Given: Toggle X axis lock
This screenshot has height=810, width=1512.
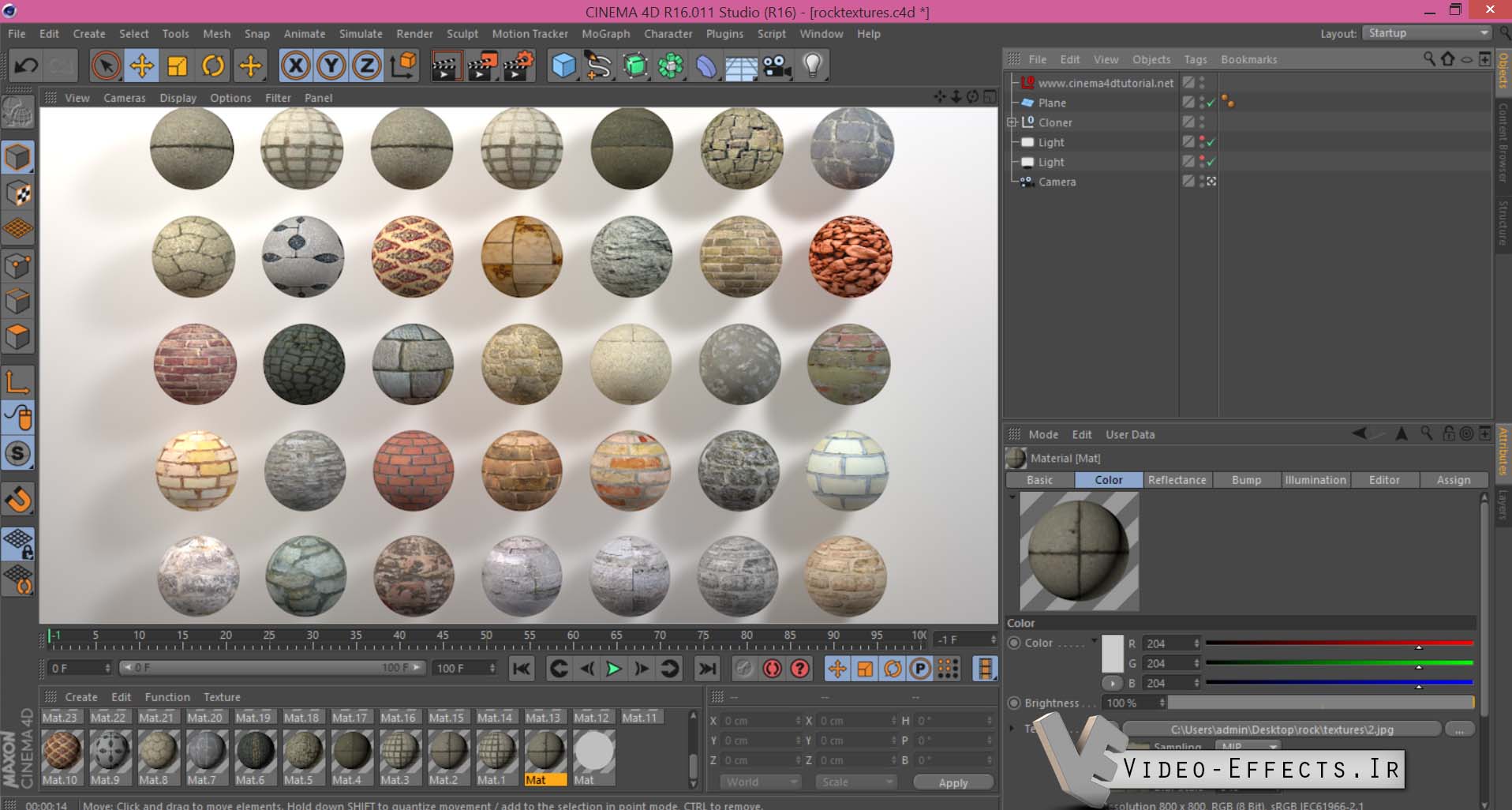Looking at the screenshot, I should [x=296, y=66].
